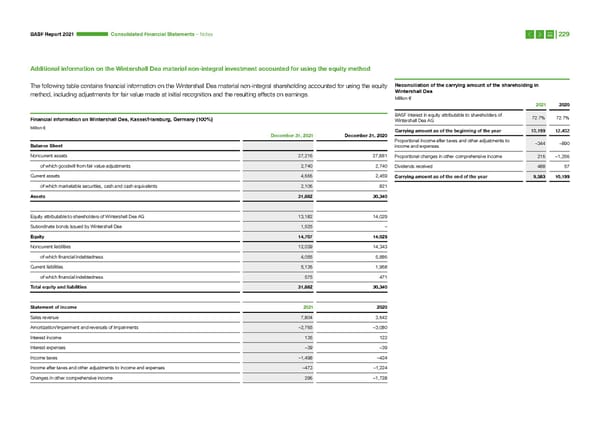The image size is (600, 424).
Task: Click the 'Sales revenue' row label
Action: coord(44,318)
